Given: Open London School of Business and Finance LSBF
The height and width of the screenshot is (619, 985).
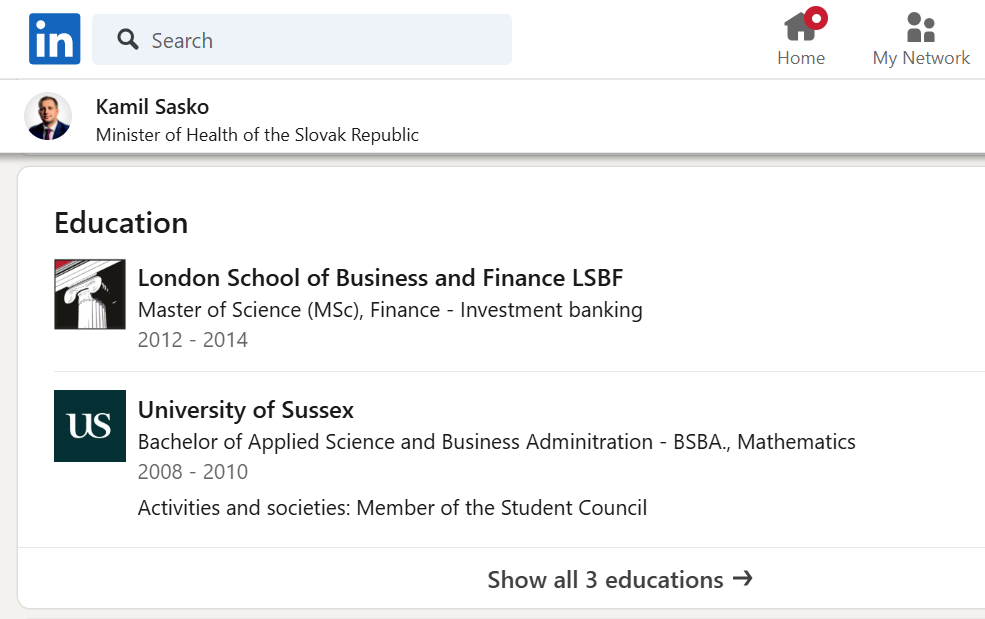Looking at the screenshot, I should [x=380, y=278].
